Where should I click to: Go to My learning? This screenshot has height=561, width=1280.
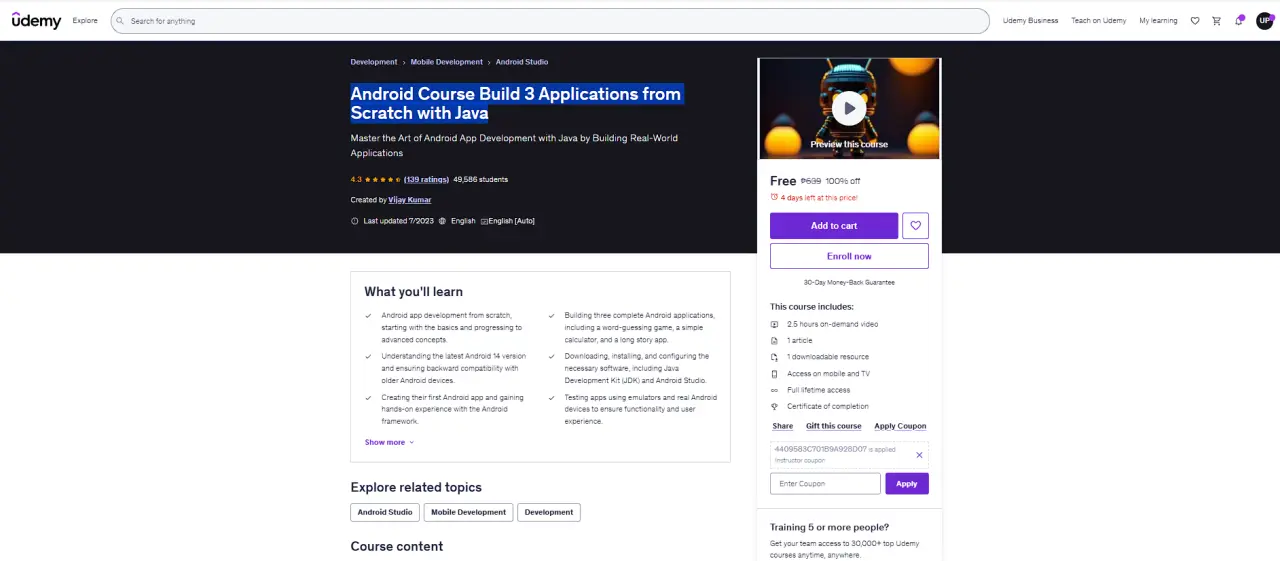tap(1158, 21)
